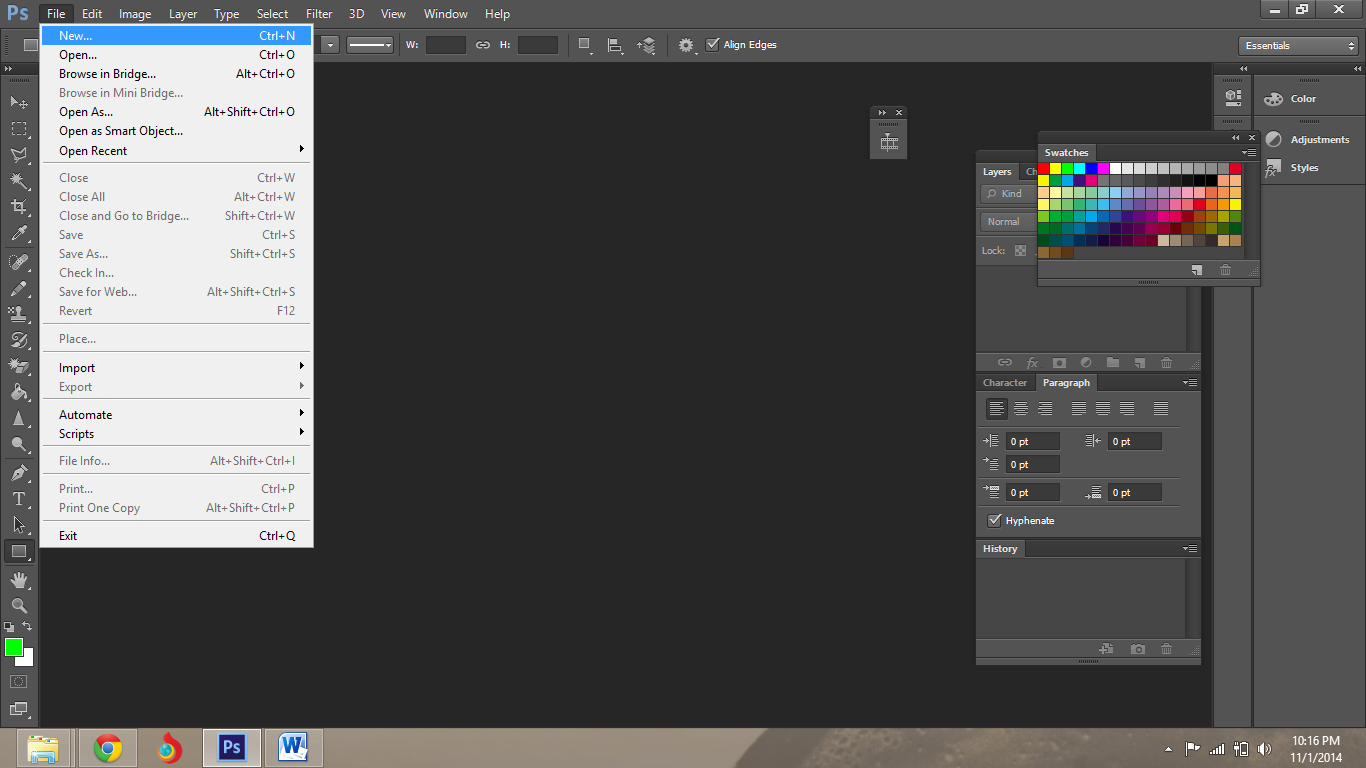Choose Exit from the File menu
Viewport: 1366px width, 768px height.
(177, 536)
